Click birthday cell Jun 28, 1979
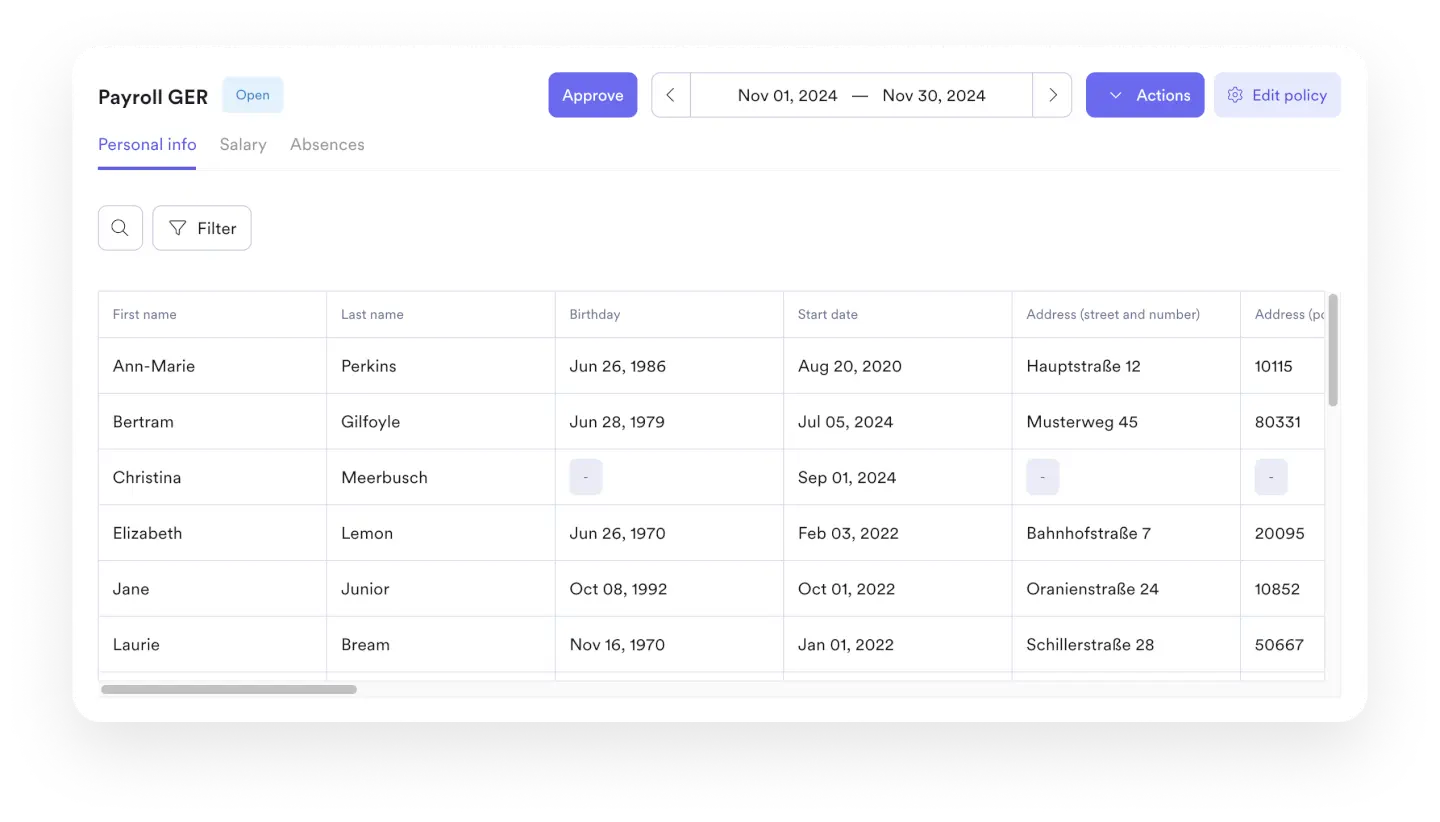The width and height of the screenshot is (1440, 822). tap(669, 422)
